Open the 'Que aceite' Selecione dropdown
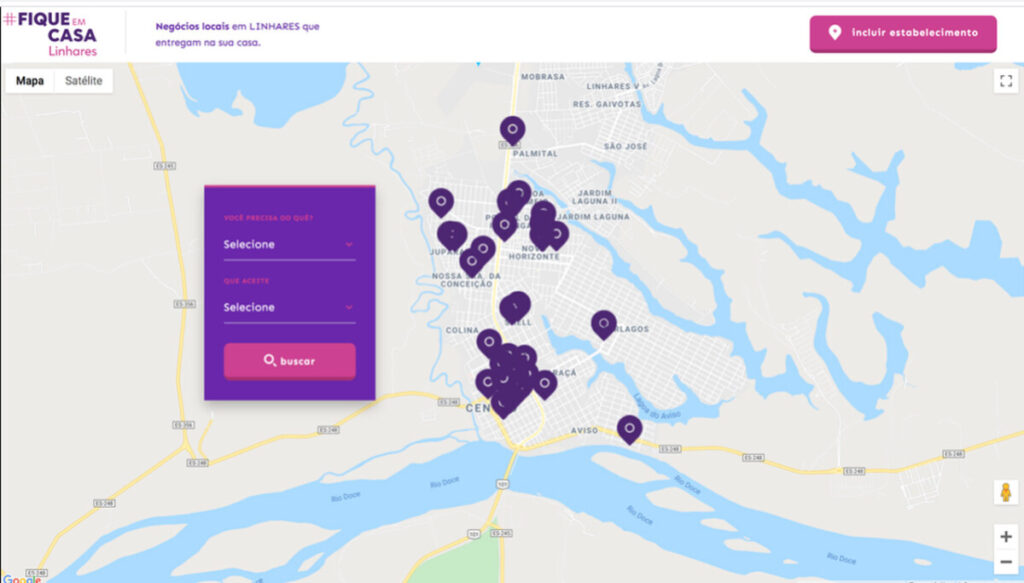This screenshot has height=583, width=1024. (x=289, y=307)
